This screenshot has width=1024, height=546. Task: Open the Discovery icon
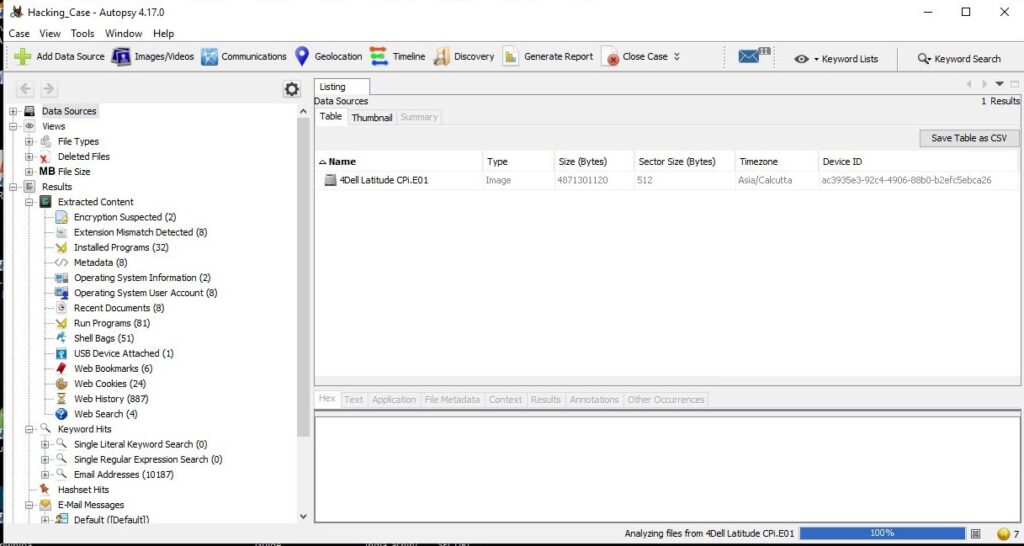[442, 57]
